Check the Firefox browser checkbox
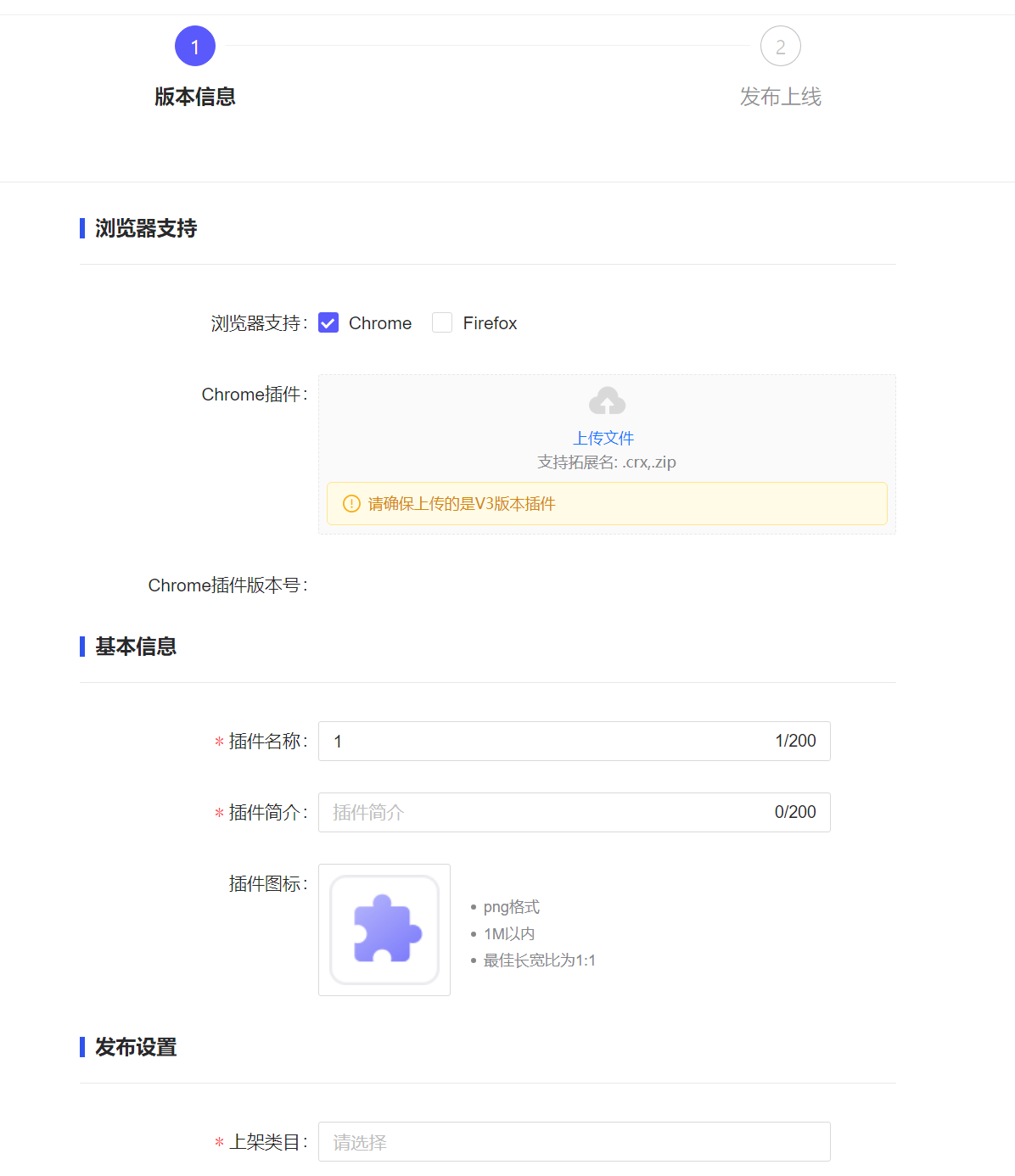 pos(442,323)
